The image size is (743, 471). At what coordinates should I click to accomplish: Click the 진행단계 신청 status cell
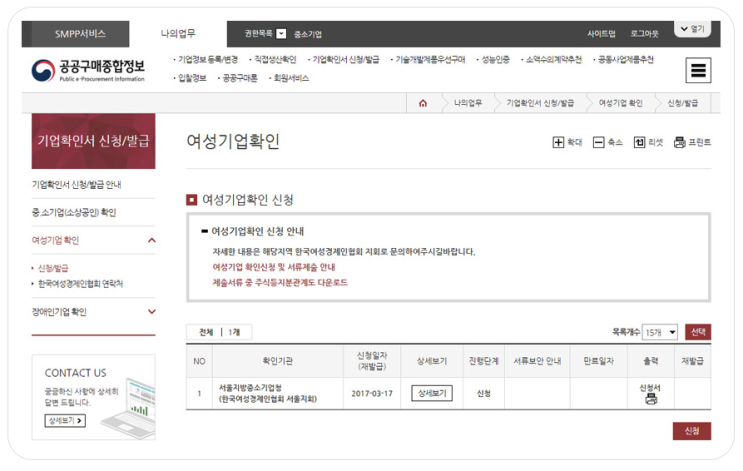[x=483, y=394]
